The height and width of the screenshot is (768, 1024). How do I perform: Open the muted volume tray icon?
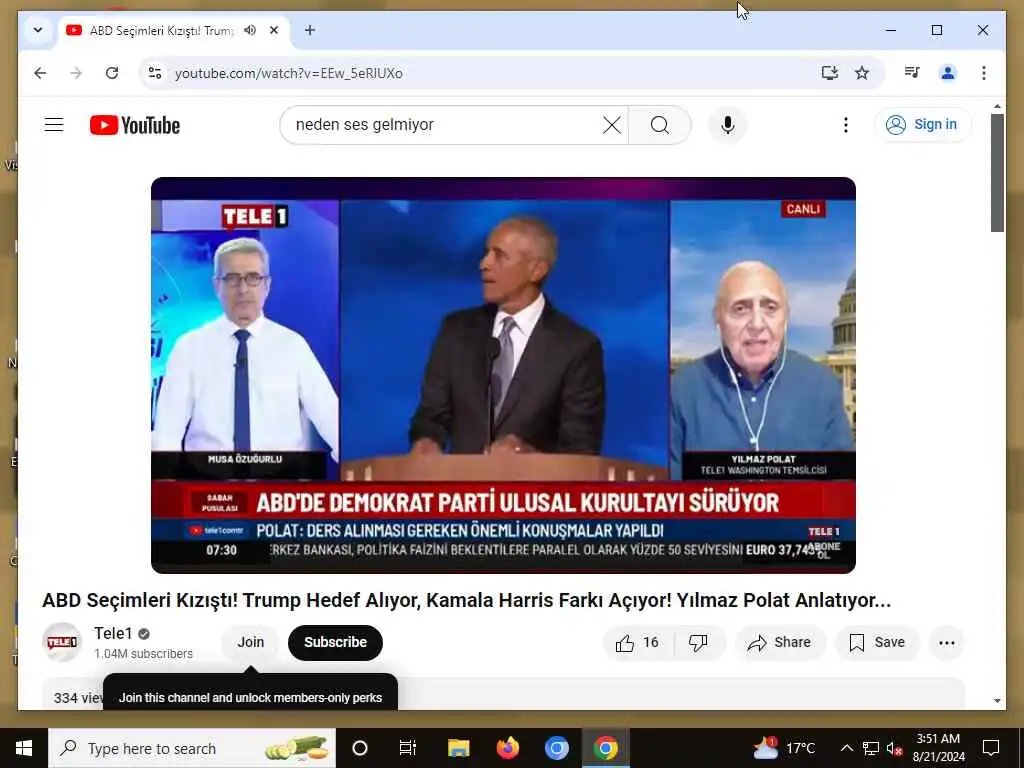[894, 748]
